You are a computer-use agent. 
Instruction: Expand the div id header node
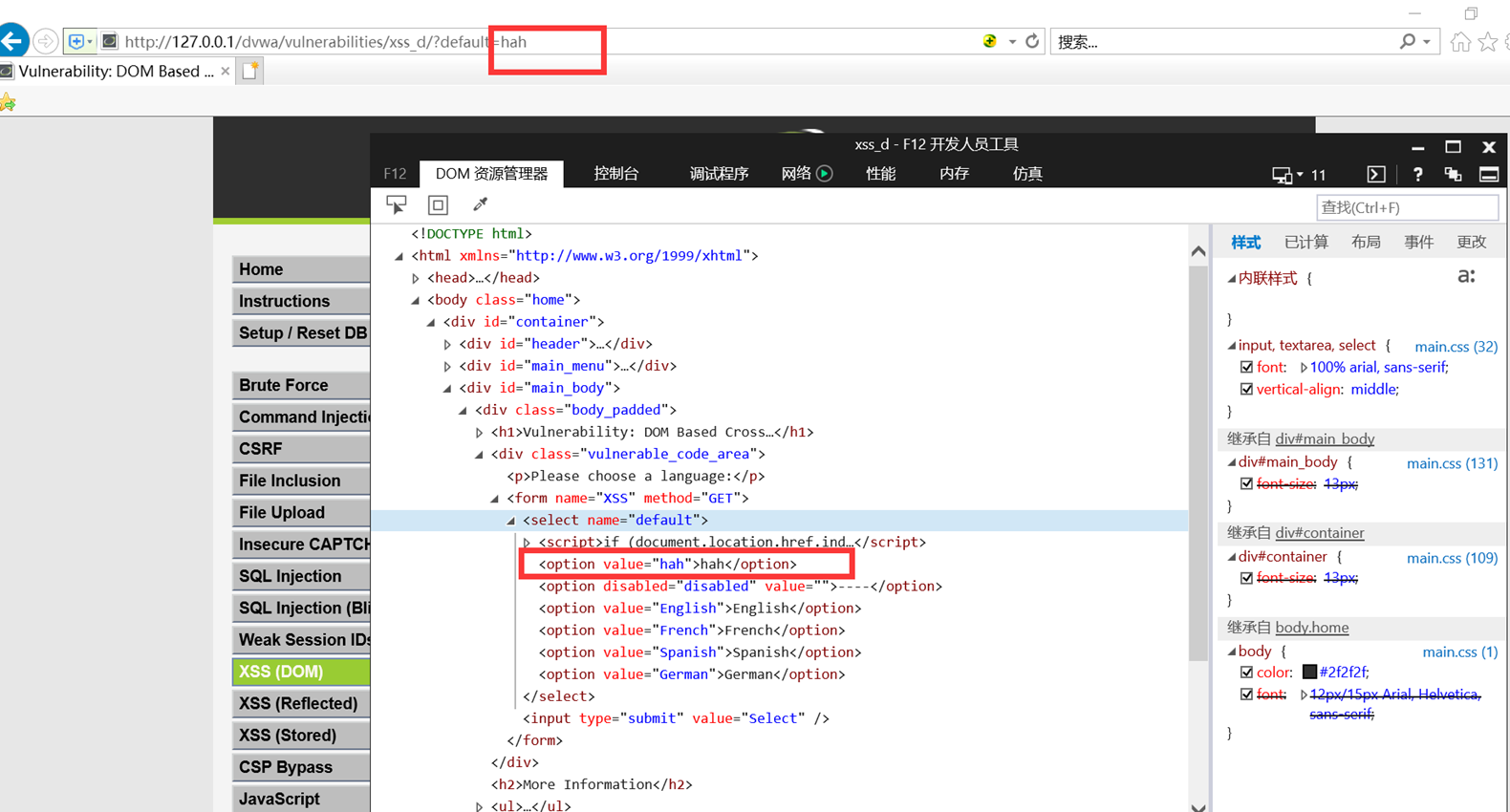447,344
